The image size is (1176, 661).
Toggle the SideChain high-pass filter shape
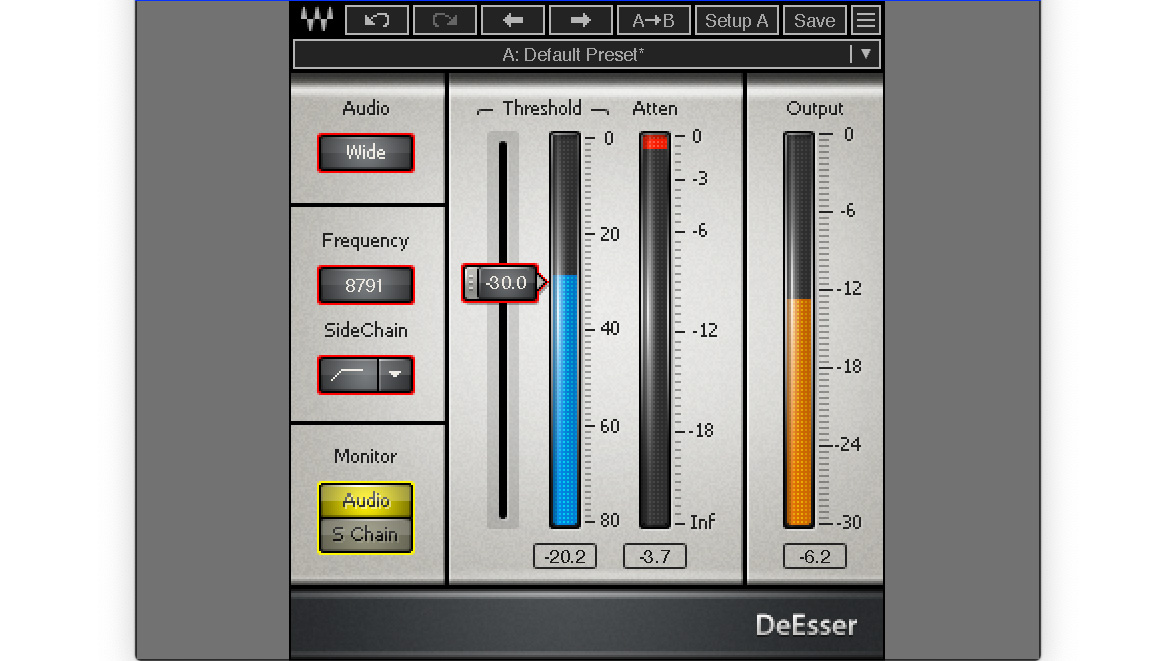(348, 374)
